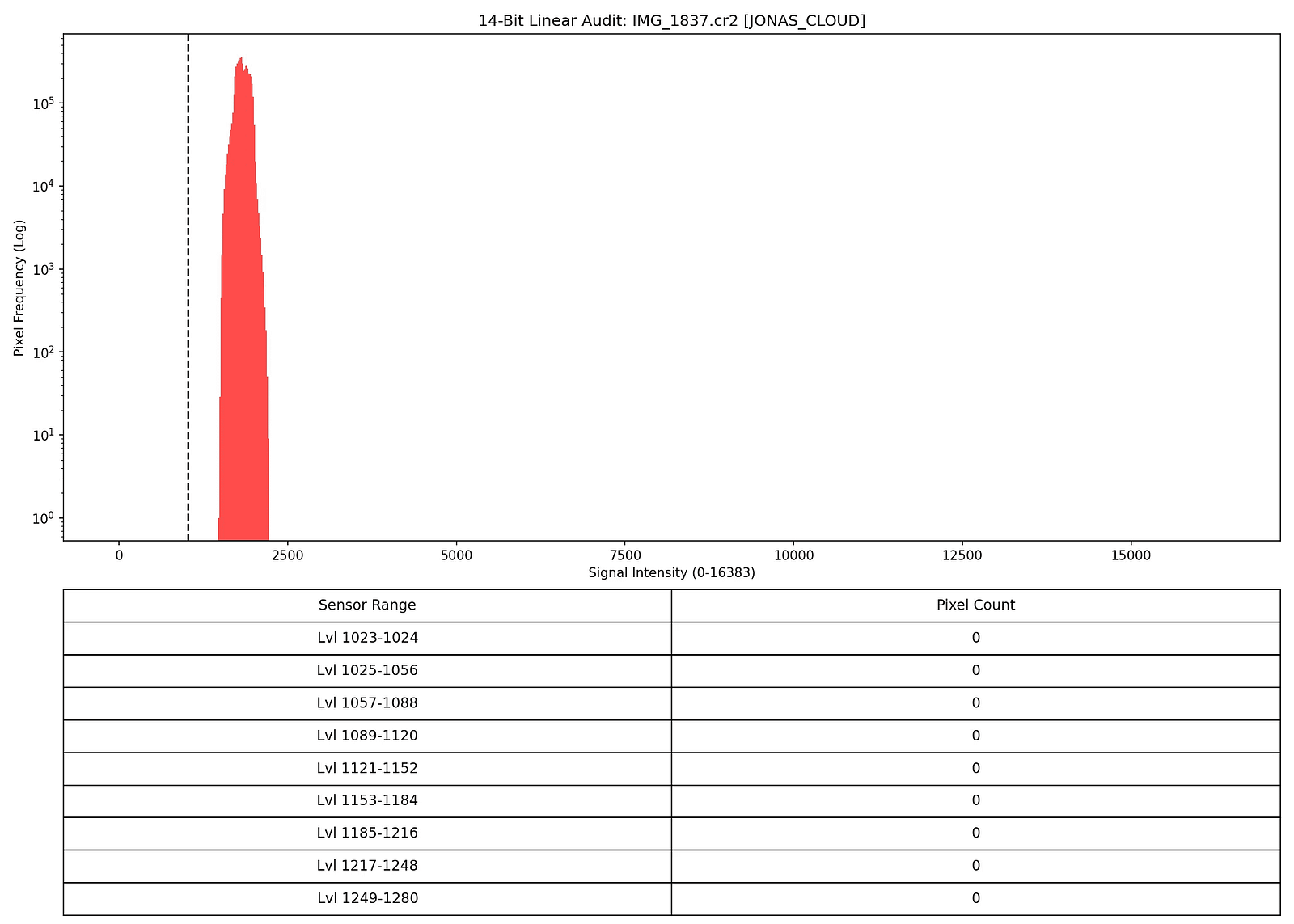Click the 'Lvl 1025-1056' range cell

click(368, 670)
